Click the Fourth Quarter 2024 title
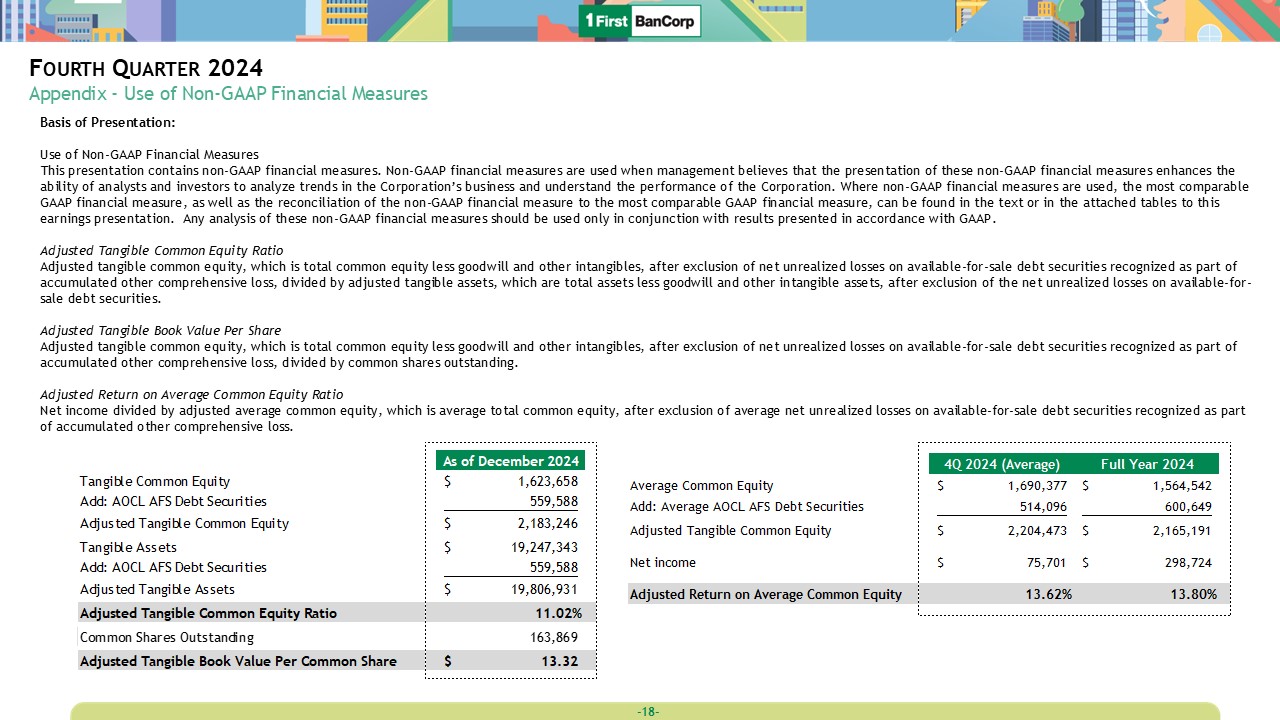The width and height of the screenshot is (1280, 720). [x=146, y=69]
